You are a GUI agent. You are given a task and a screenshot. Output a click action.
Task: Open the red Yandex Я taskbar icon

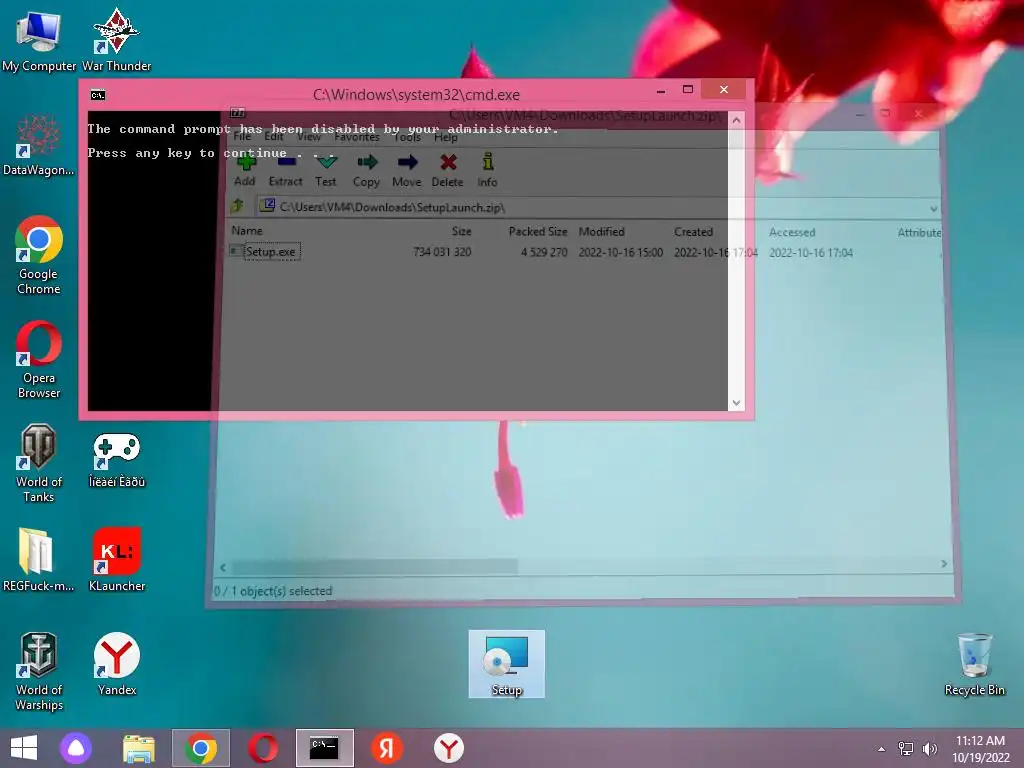tap(387, 748)
